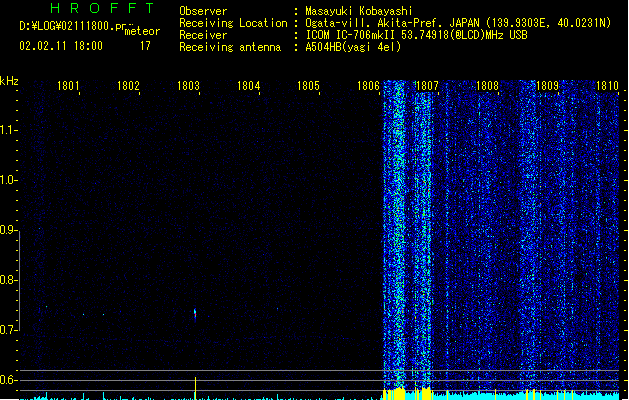Click the Receiver label
Image resolution: width=629 pixels, height=400 pixels.
point(203,35)
